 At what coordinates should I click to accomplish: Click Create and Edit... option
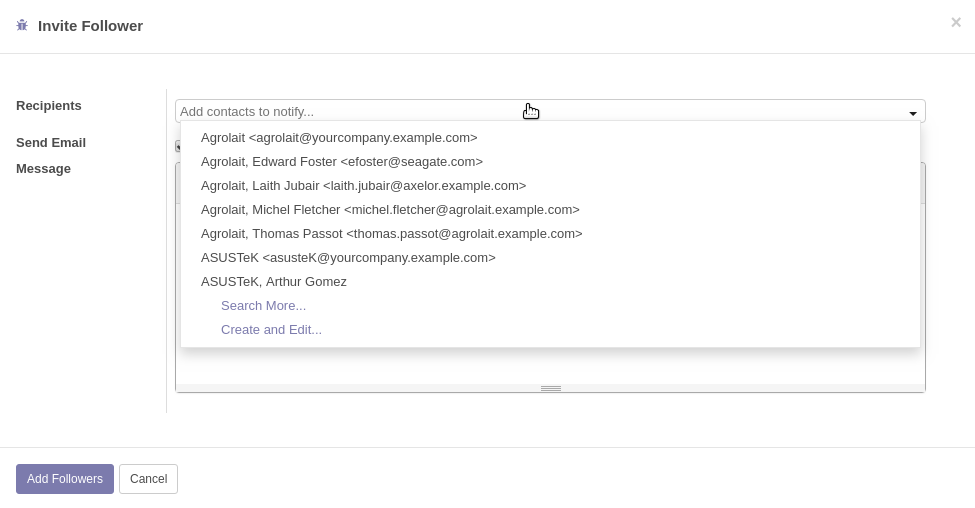tap(271, 330)
